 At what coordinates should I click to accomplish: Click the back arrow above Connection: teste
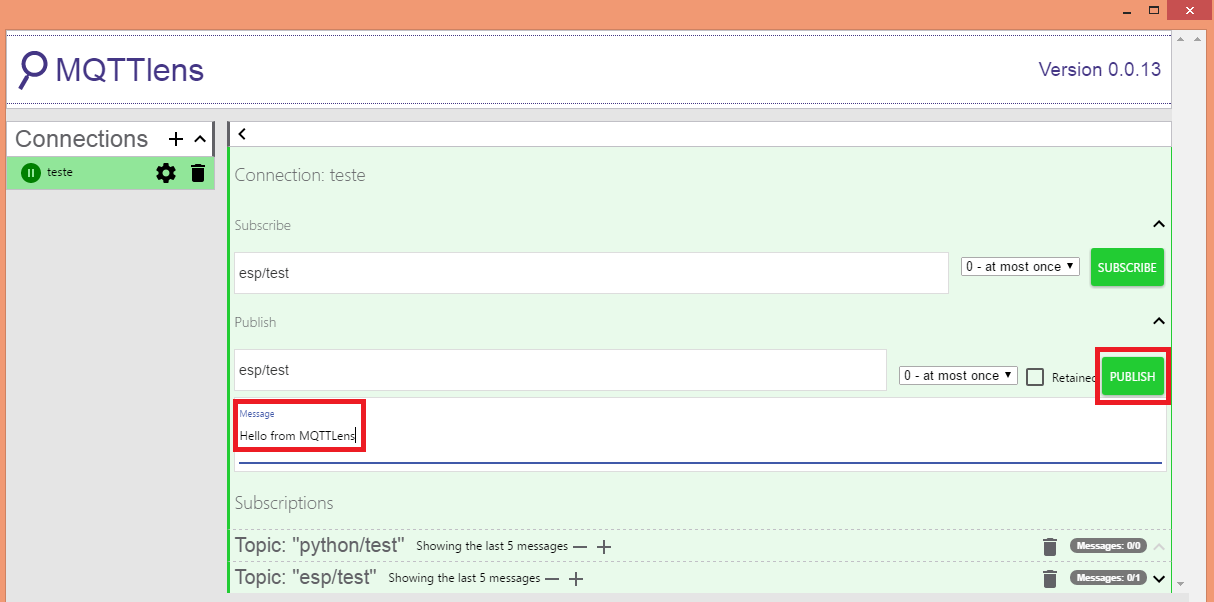(x=241, y=132)
